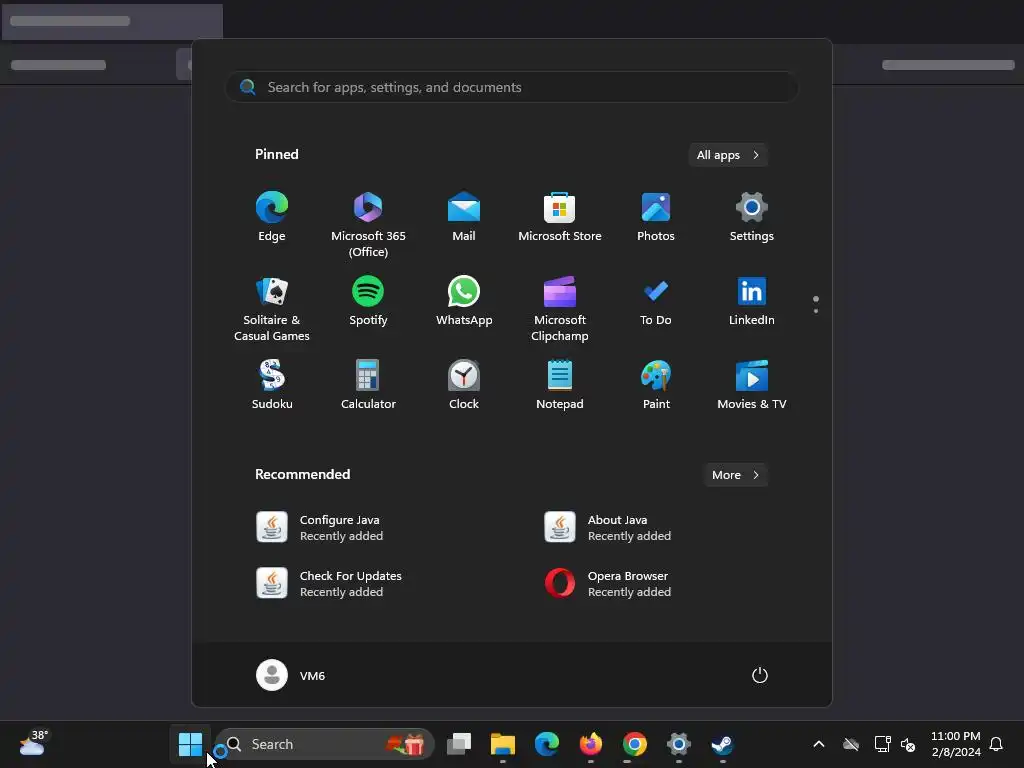Launch the Photos app
Viewport: 1024px width, 768px height.
tap(656, 217)
